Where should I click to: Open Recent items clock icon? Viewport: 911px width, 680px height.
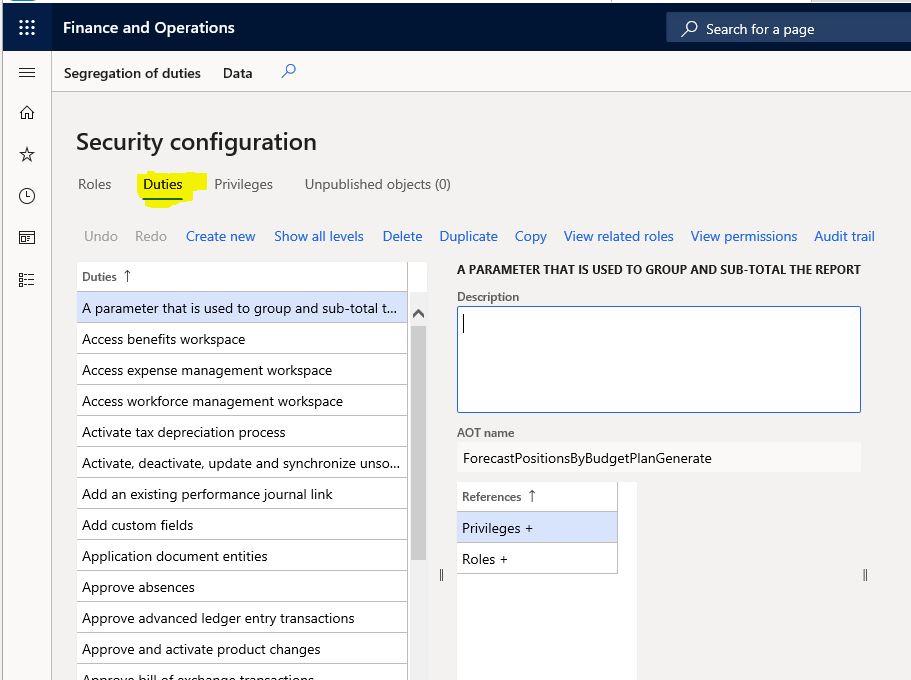pyautogui.click(x=27, y=196)
